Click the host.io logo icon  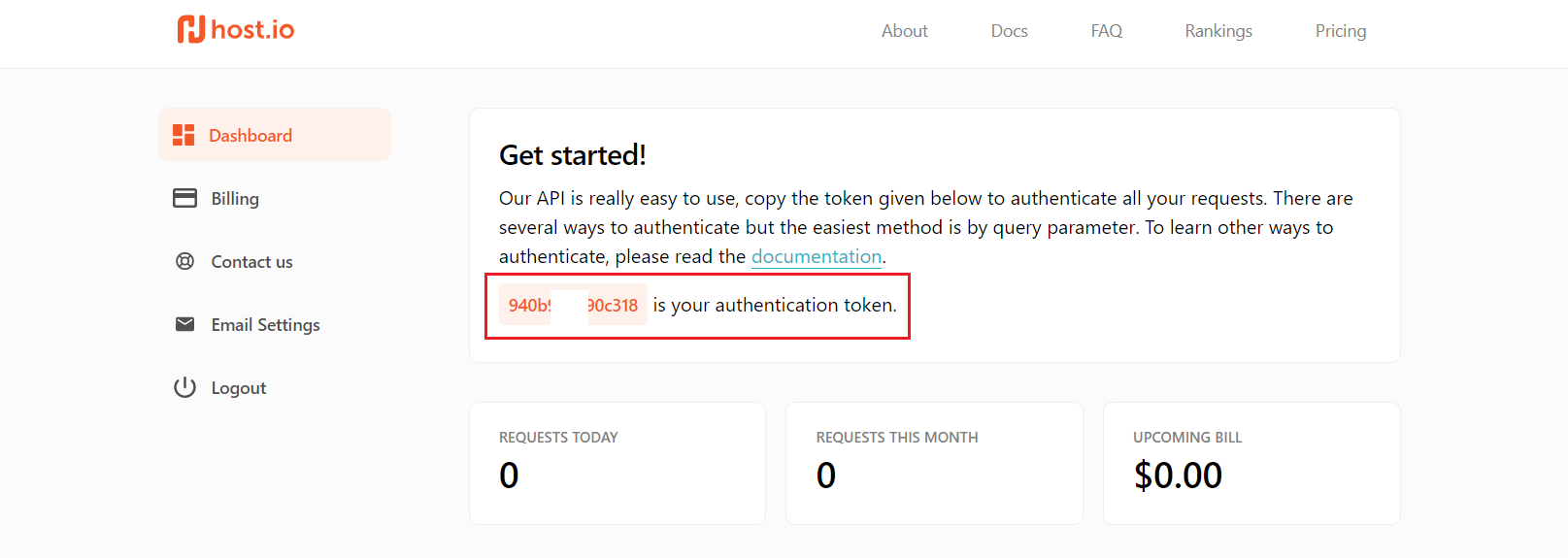coord(191,29)
